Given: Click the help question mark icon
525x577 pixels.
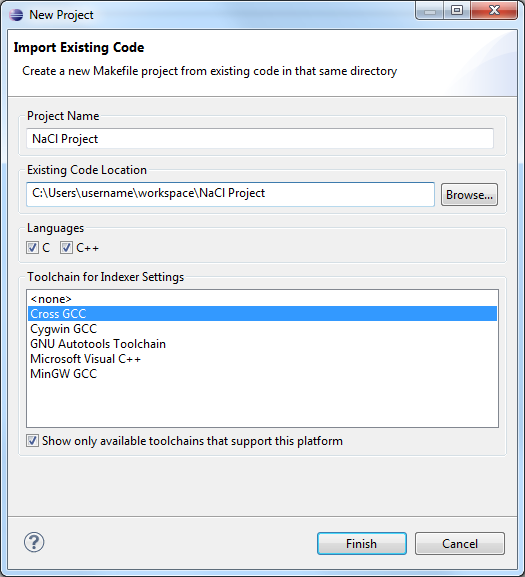Looking at the screenshot, I should (x=34, y=542).
